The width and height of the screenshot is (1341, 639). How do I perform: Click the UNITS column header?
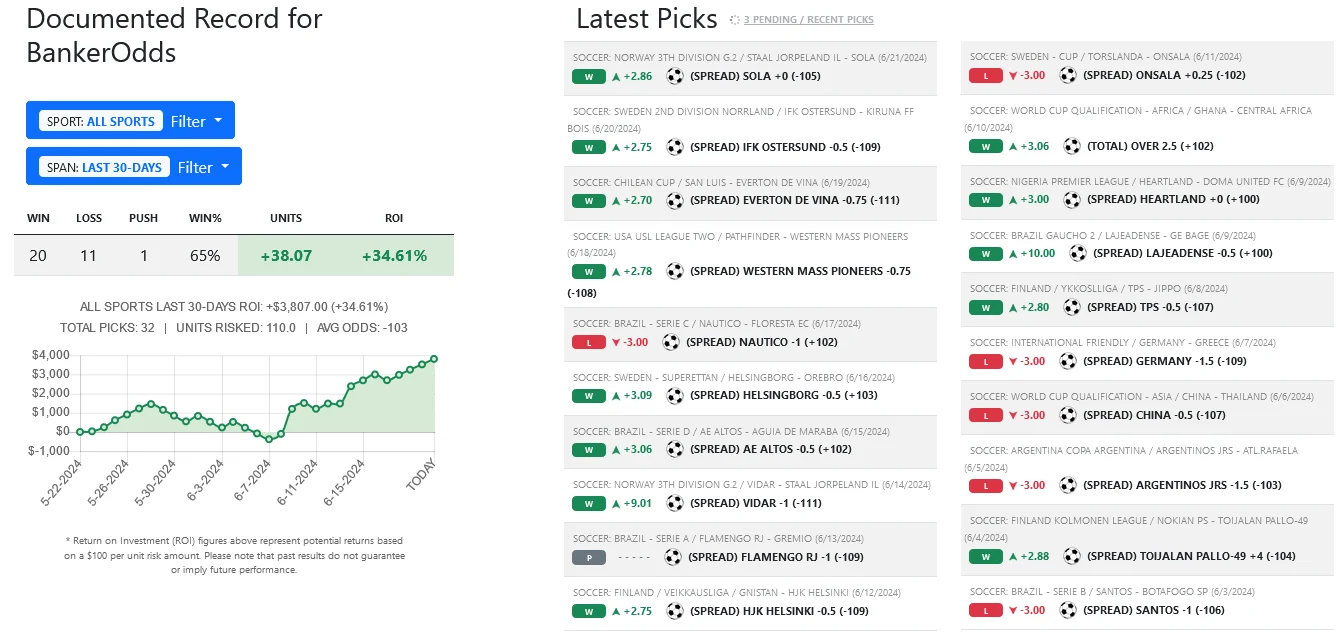tap(286, 218)
